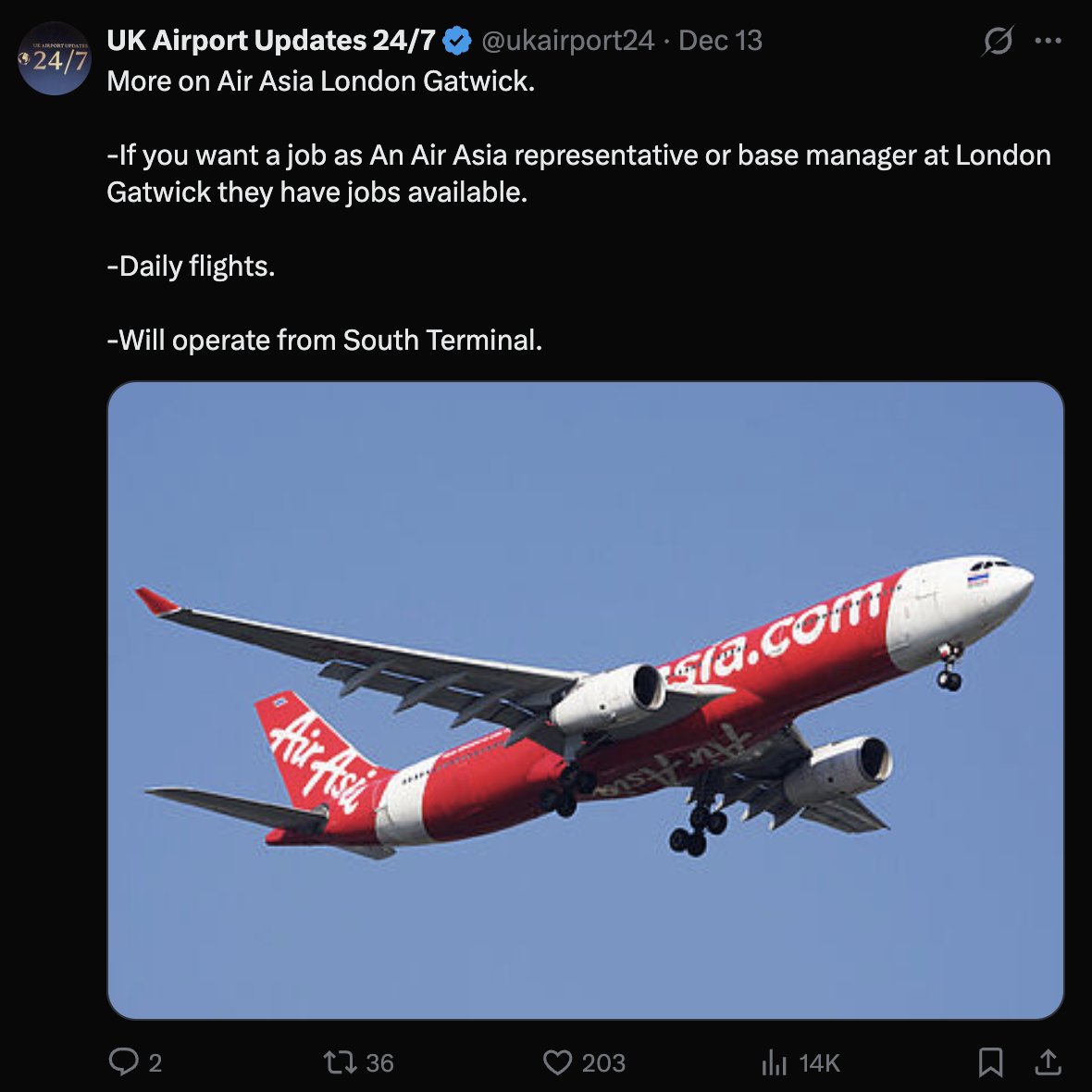
Task: Click the share upload-arrow icon
Action: pyautogui.click(x=1048, y=1061)
